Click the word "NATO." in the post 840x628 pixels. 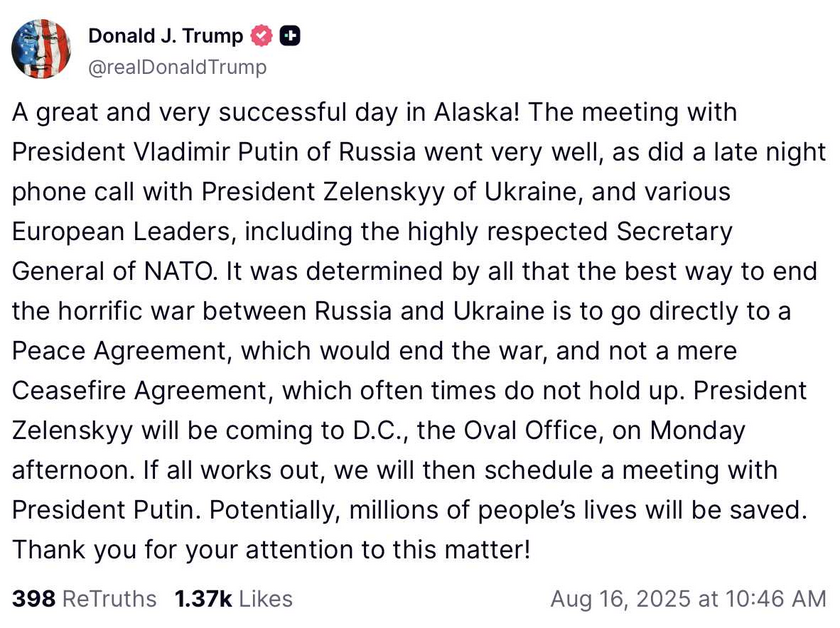pyautogui.click(x=181, y=271)
